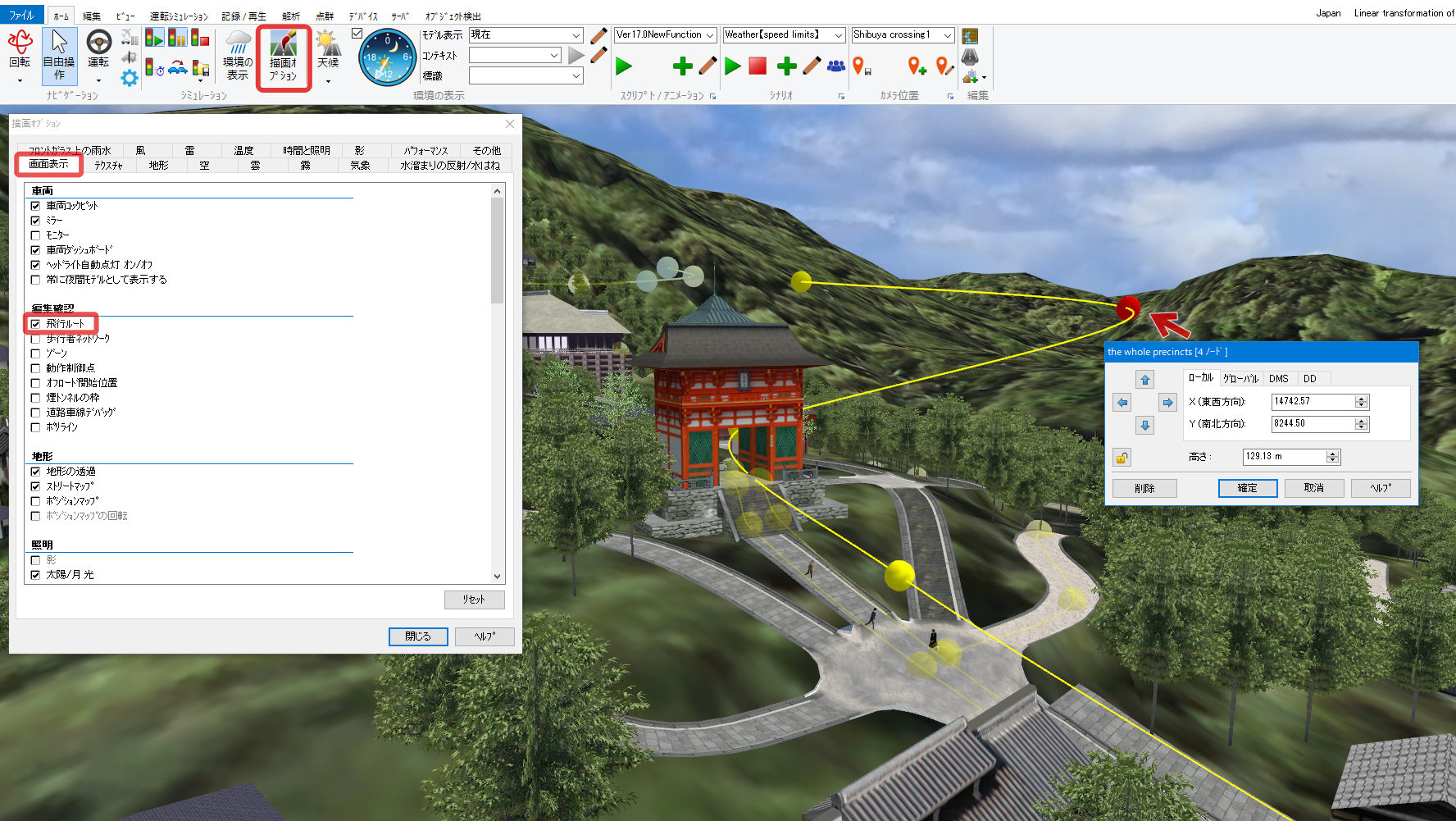Click the time-of-day clock dial
This screenshot has width=1456, height=821.
coord(387,57)
